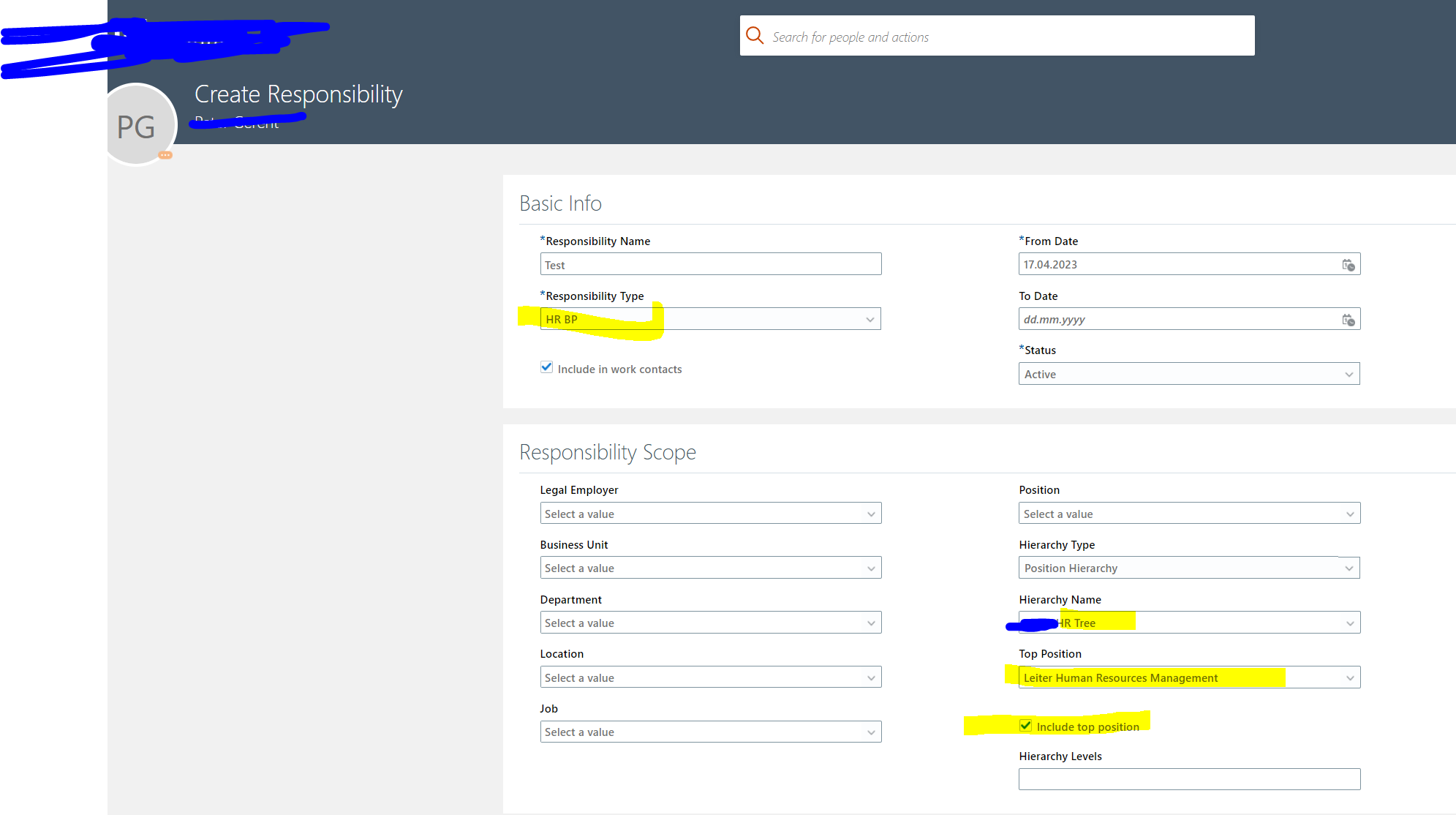Open the avatar ellipsis badge
Screen dimensions: 1456x815
[x=166, y=156]
